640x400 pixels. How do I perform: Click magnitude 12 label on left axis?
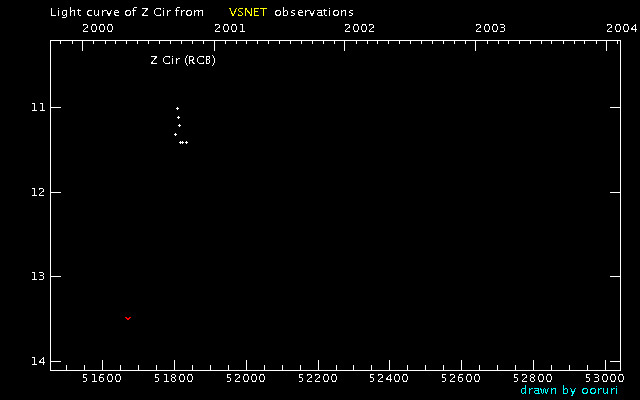click(x=38, y=192)
